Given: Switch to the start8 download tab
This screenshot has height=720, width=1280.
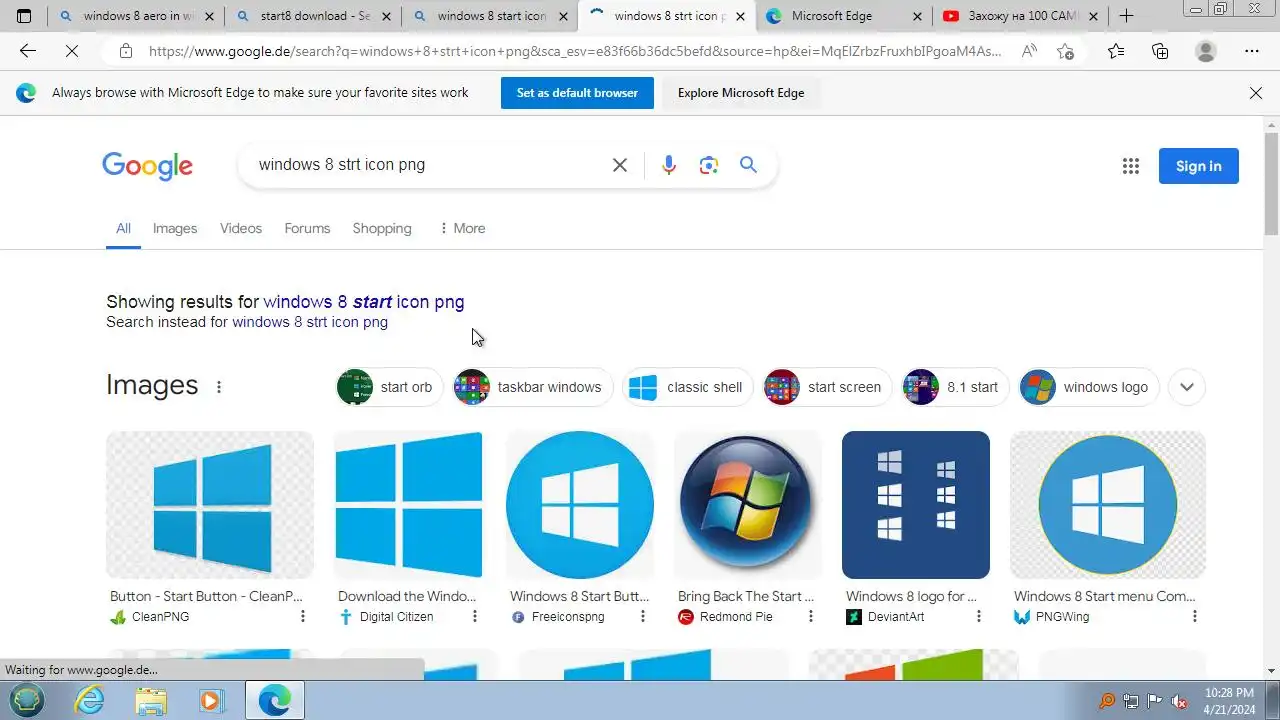Looking at the screenshot, I should point(314,16).
